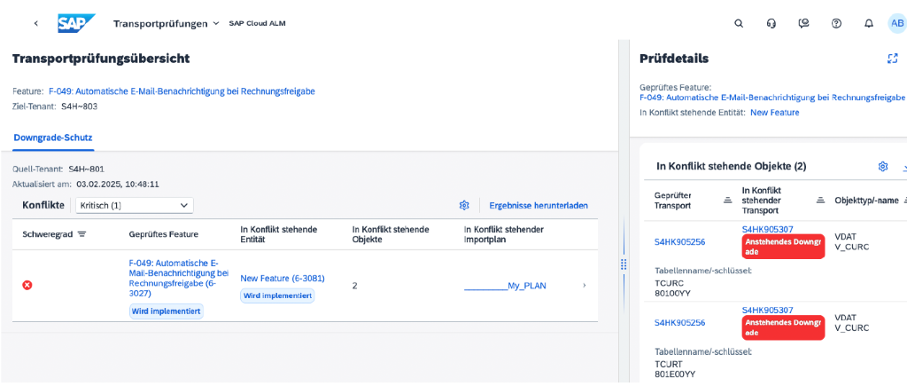
Task: Open the New Feature link in Prüfdetails
Action: pos(775,112)
